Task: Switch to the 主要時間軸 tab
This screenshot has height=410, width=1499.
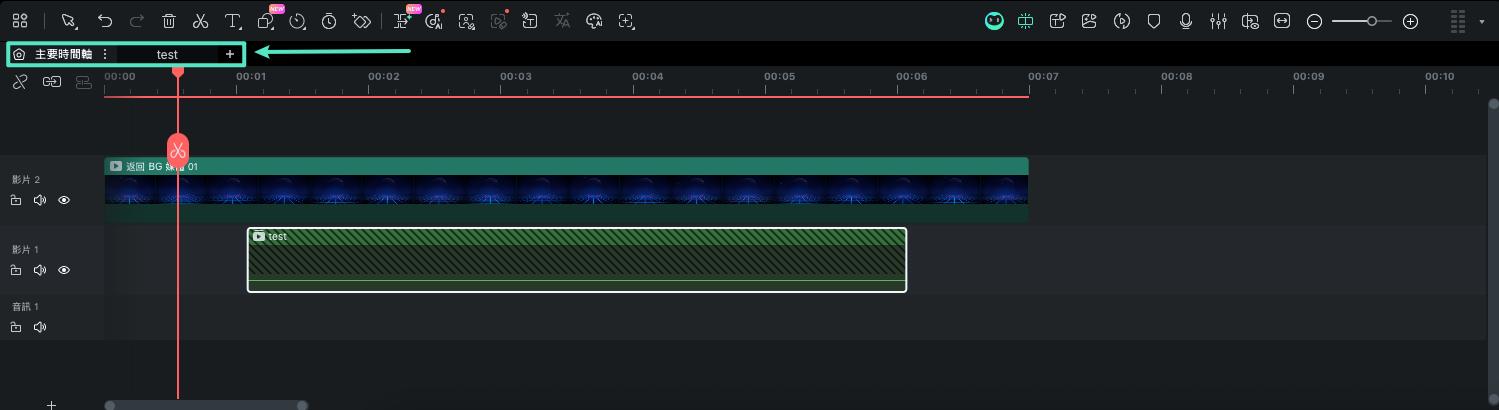Action: [x=63, y=54]
